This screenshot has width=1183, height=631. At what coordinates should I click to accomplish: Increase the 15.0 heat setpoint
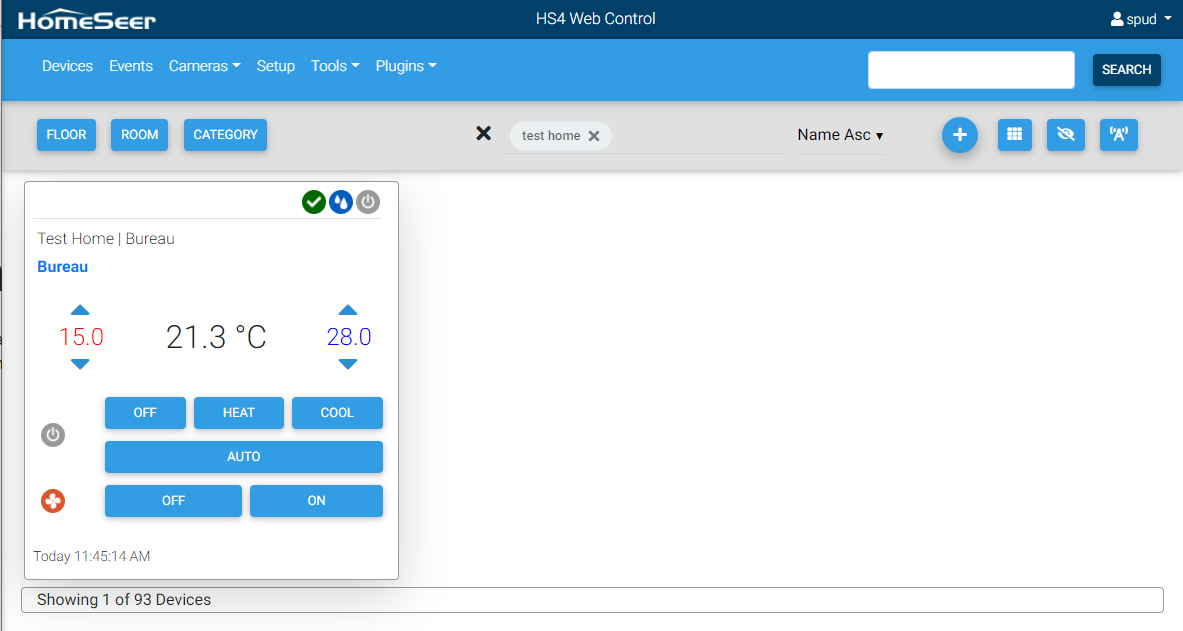point(80,310)
